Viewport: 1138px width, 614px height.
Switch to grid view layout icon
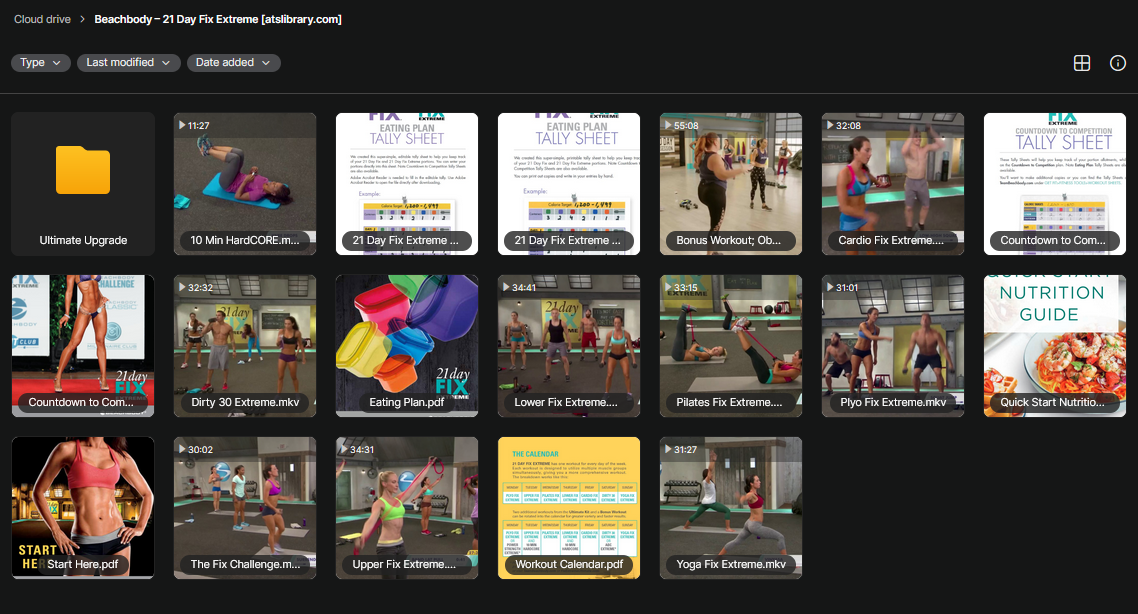pyautogui.click(x=1081, y=63)
